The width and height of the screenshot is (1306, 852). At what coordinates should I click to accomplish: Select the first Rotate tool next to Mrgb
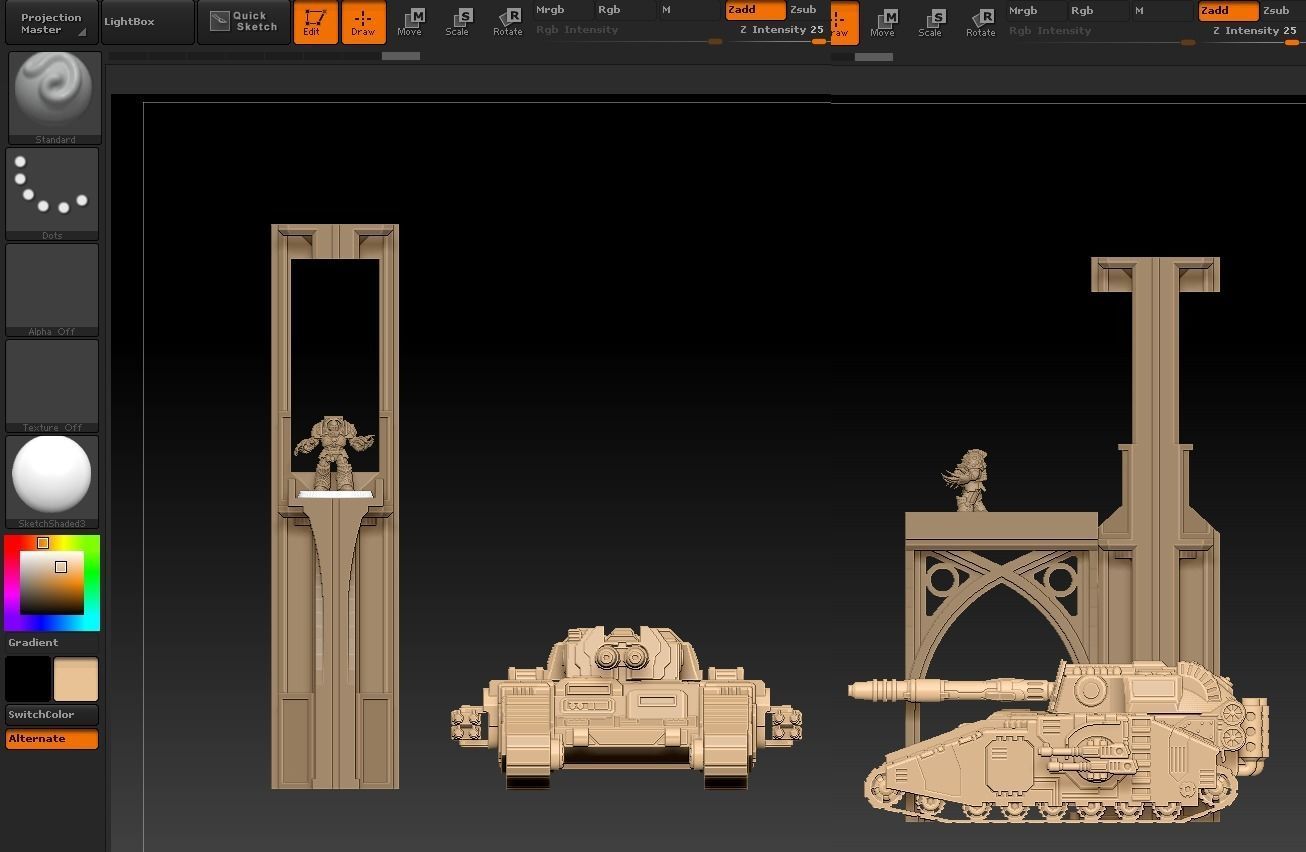(x=507, y=22)
